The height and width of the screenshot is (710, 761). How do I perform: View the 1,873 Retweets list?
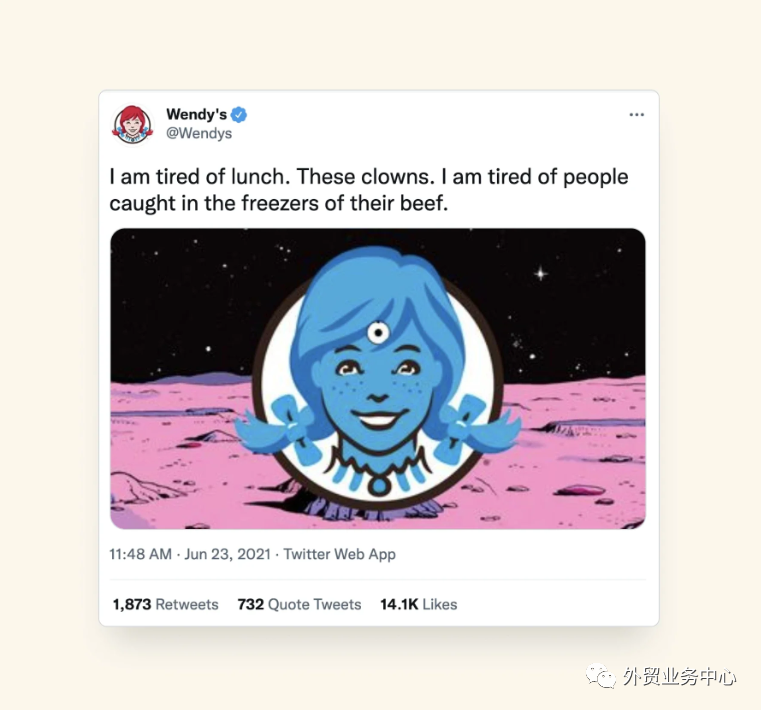[x=165, y=604]
